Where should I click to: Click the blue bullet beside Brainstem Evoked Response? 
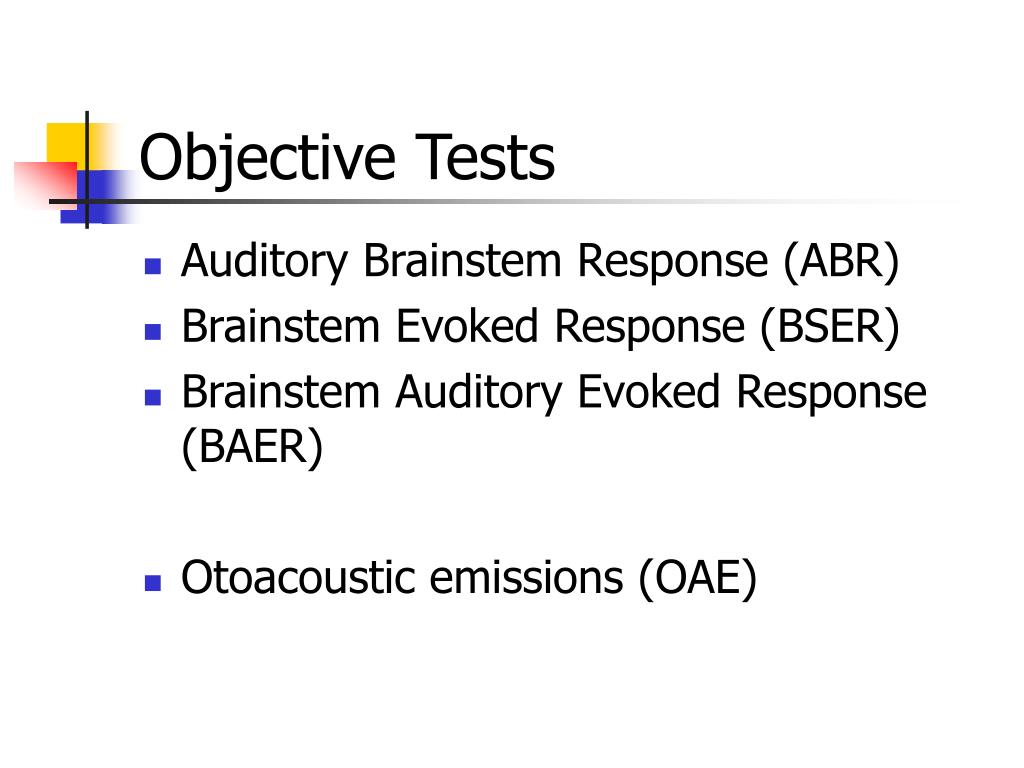[153, 332]
